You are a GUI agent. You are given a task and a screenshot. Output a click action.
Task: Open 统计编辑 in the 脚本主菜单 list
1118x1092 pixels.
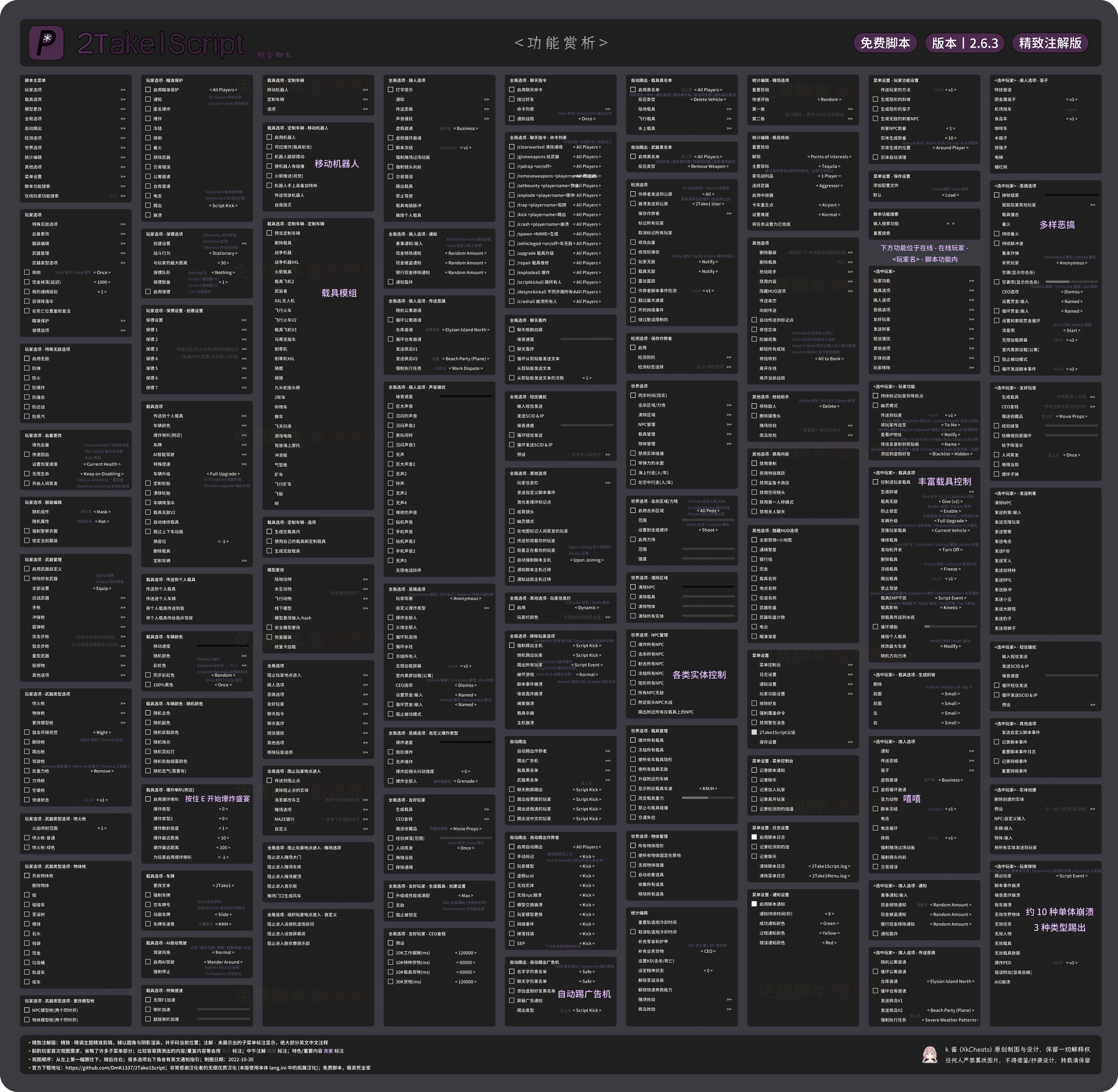75,157
